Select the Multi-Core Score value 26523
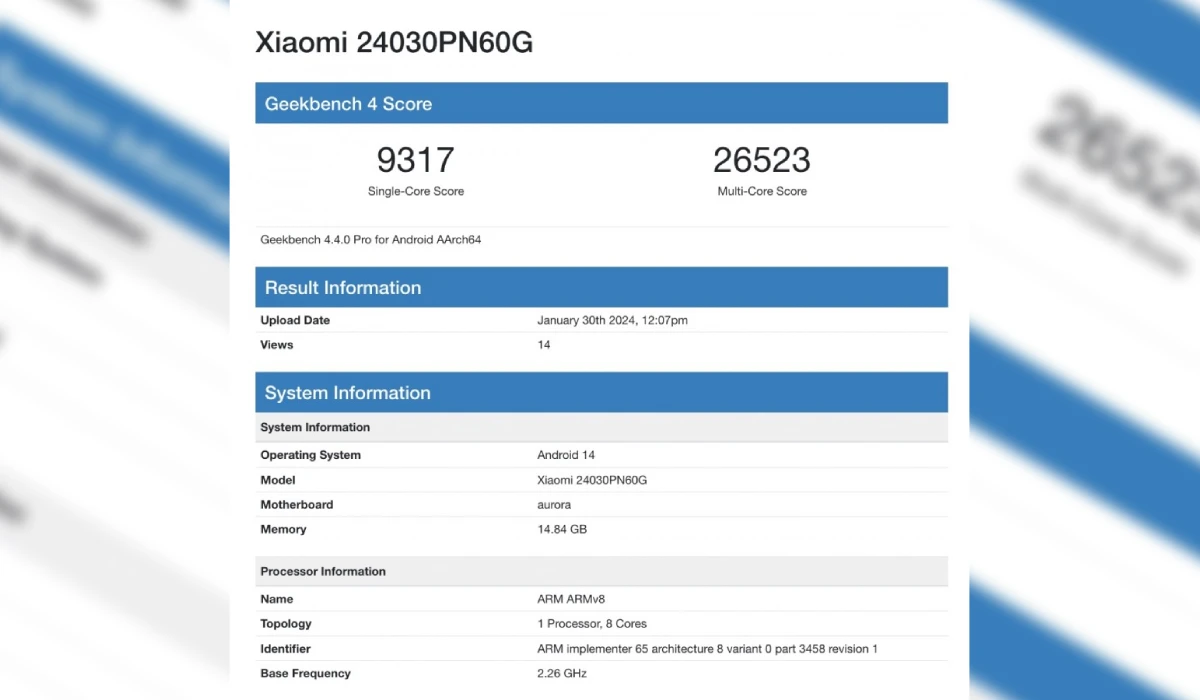The image size is (1200, 700). point(762,159)
